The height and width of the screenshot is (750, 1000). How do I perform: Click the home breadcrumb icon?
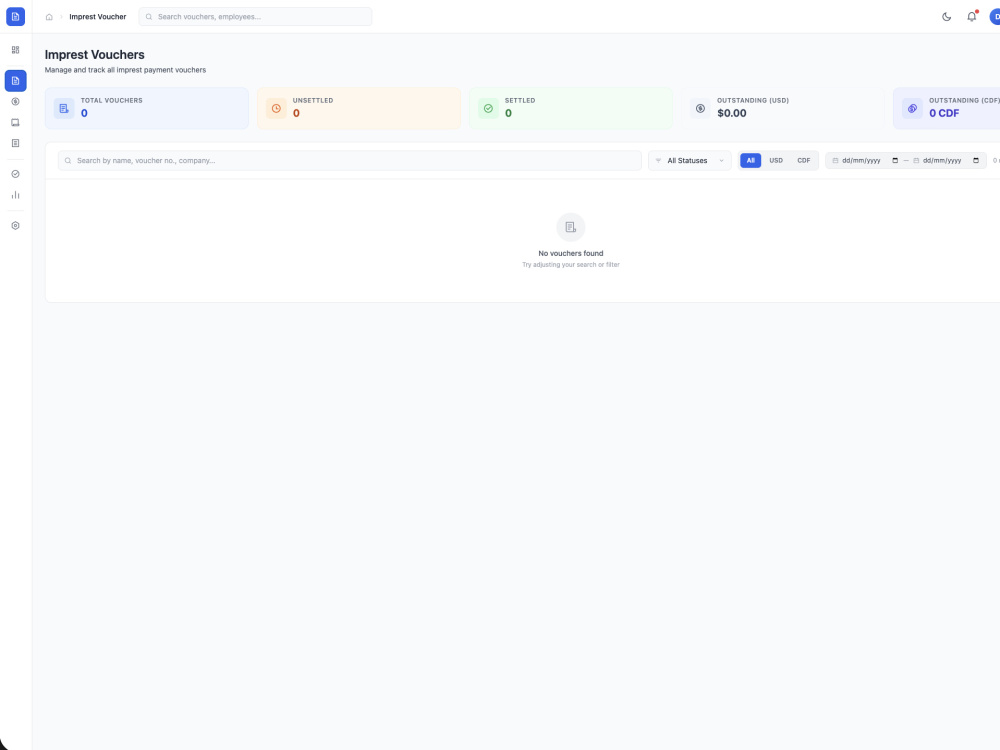click(x=49, y=17)
